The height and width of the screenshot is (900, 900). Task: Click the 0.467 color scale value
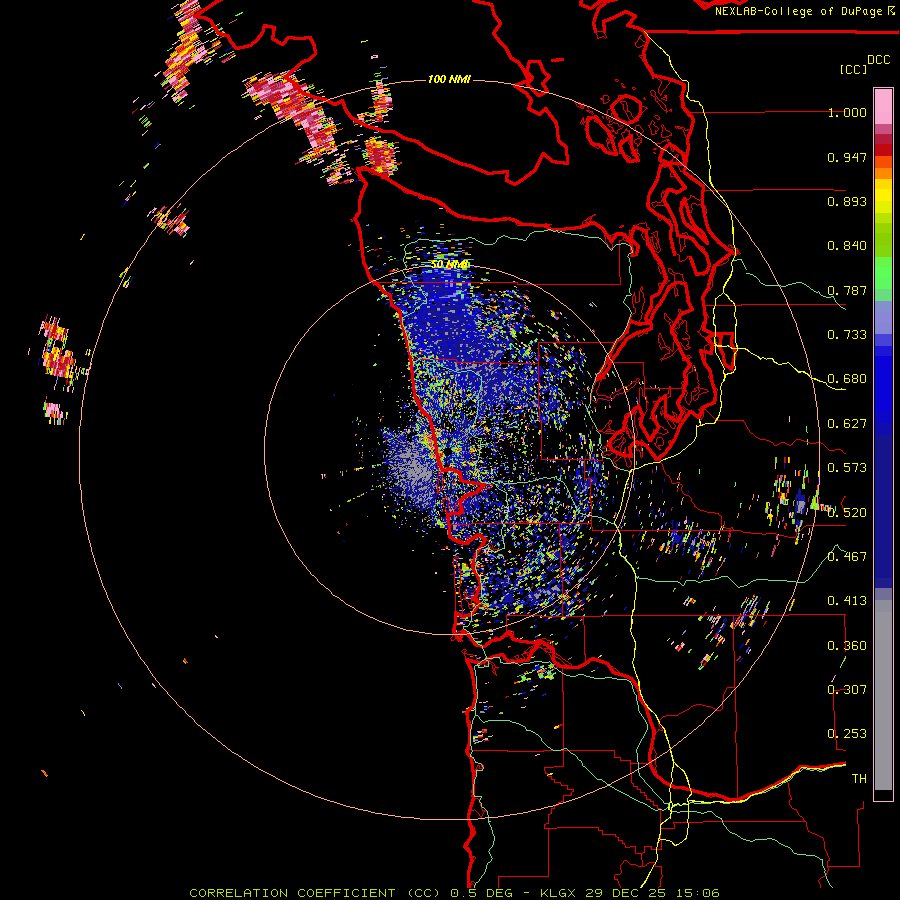(x=847, y=556)
